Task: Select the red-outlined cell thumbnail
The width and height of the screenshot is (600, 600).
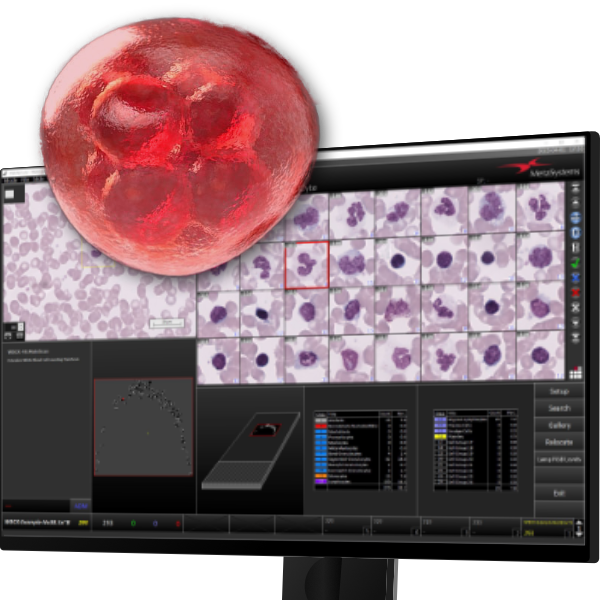Action: click(307, 265)
